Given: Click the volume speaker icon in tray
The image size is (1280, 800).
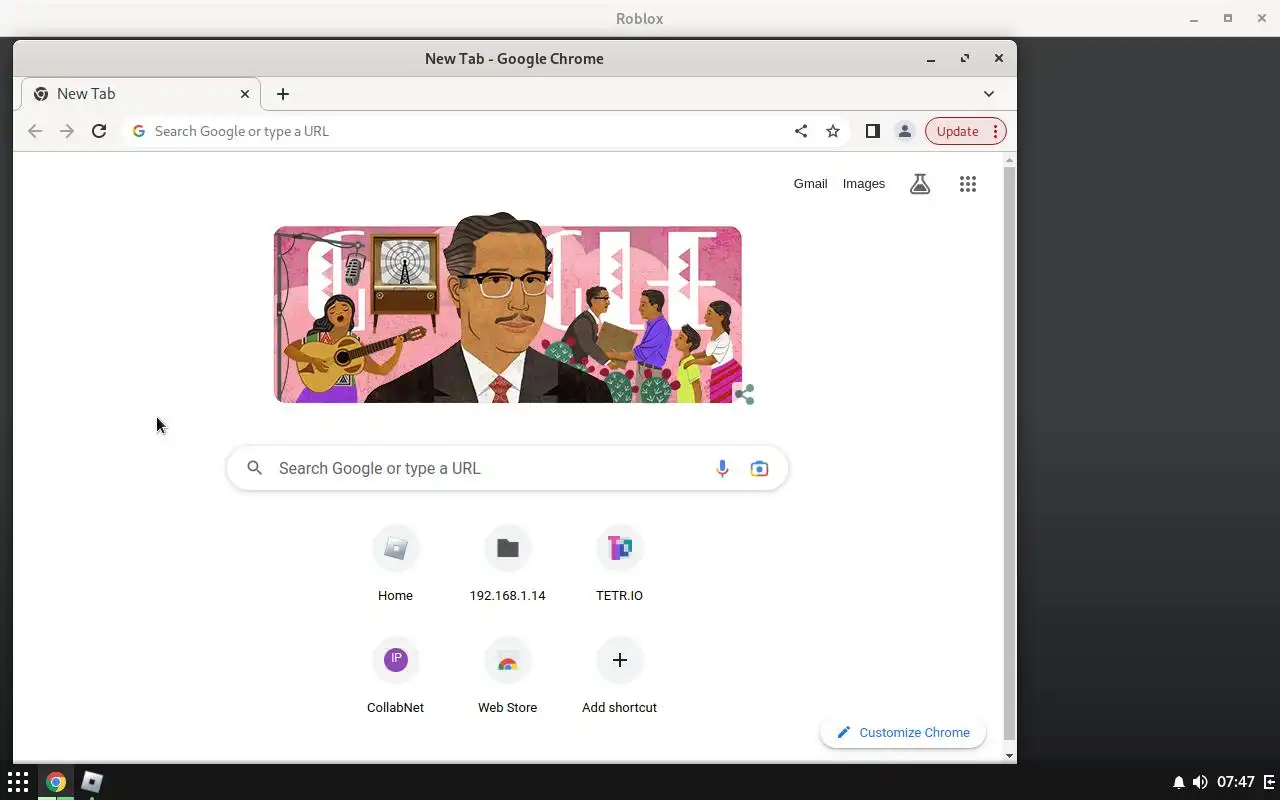Looking at the screenshot, I should tap(1200, 782).
